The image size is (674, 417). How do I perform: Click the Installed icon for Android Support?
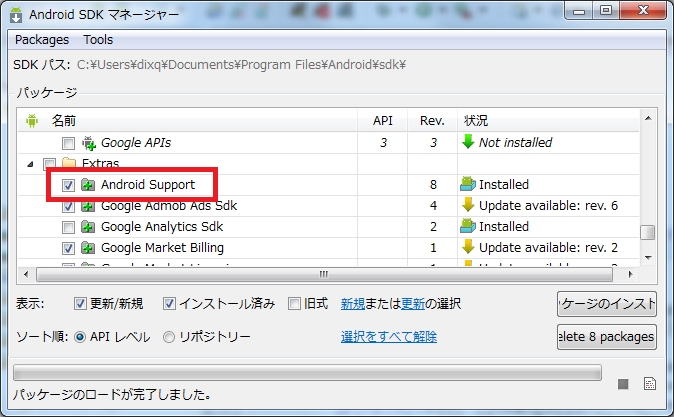tap(468, 184)
